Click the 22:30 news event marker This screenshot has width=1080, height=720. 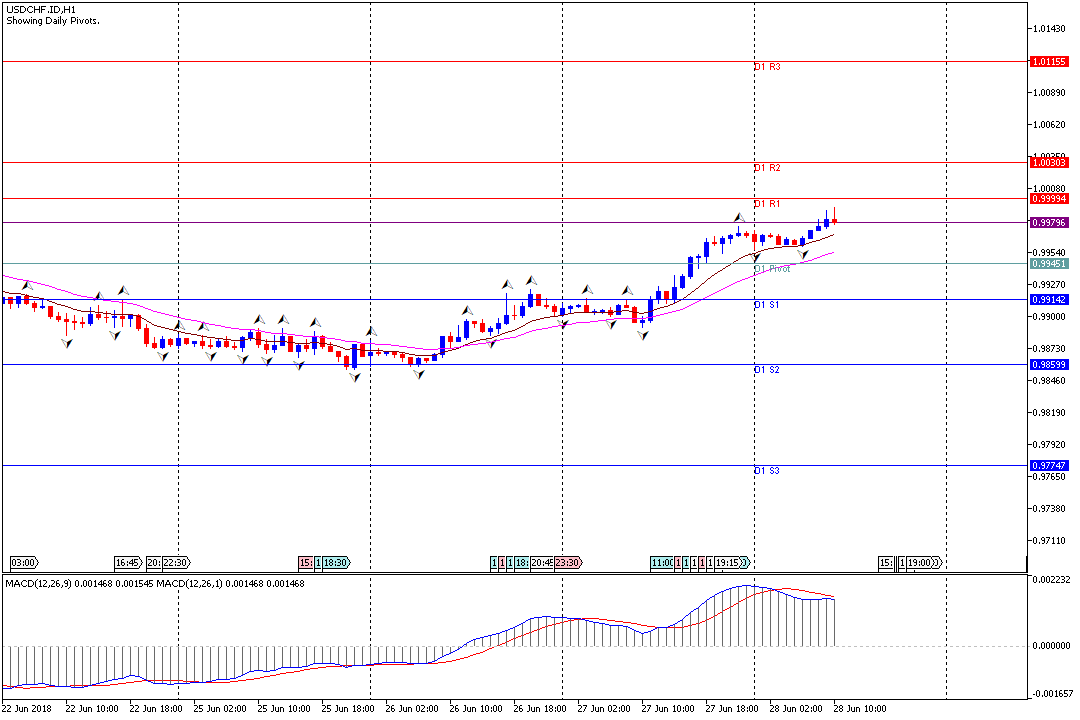(x=176, y=563)
